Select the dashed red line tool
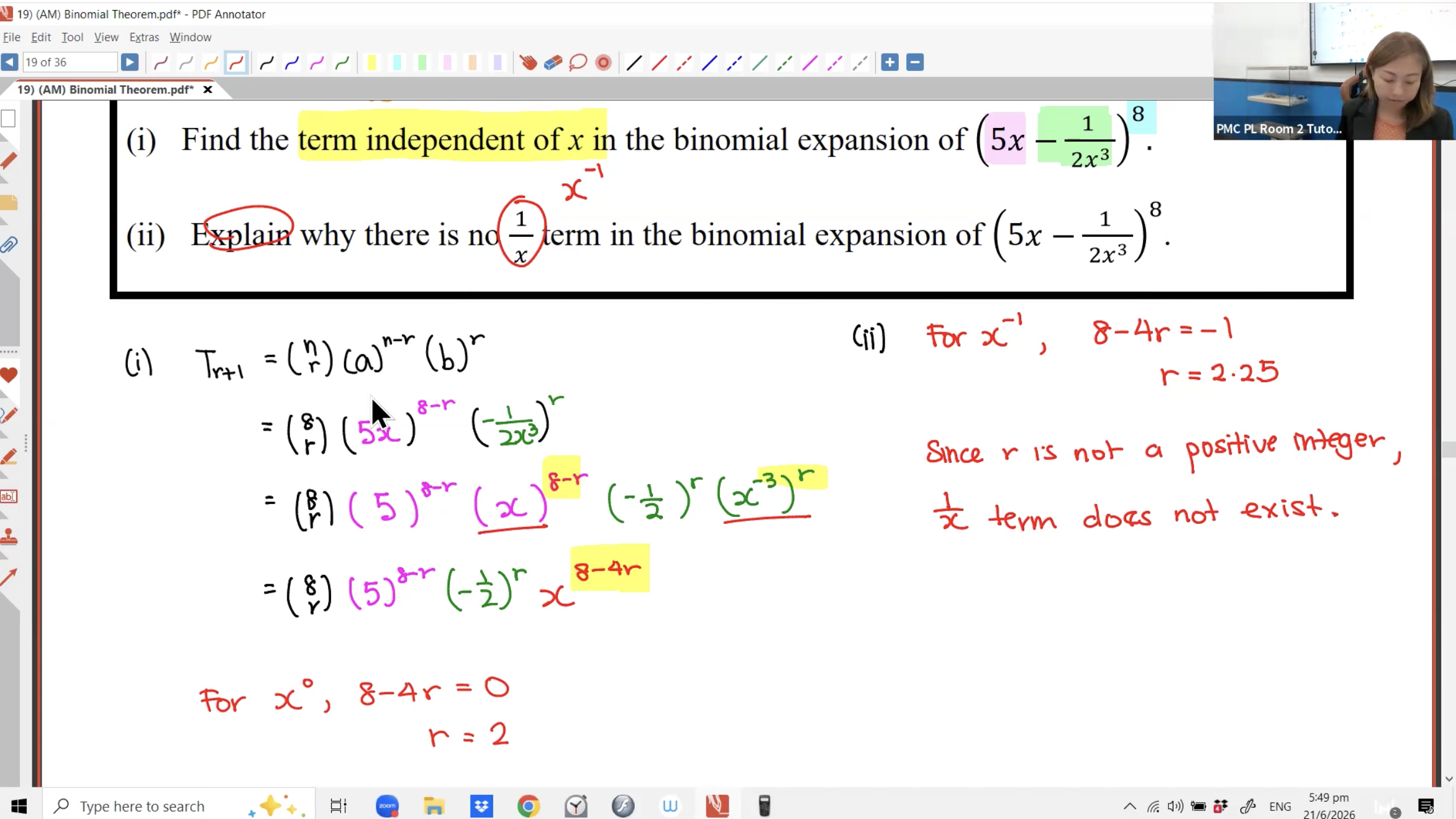This screenshot has width=1456, height=819. [685, 62]
